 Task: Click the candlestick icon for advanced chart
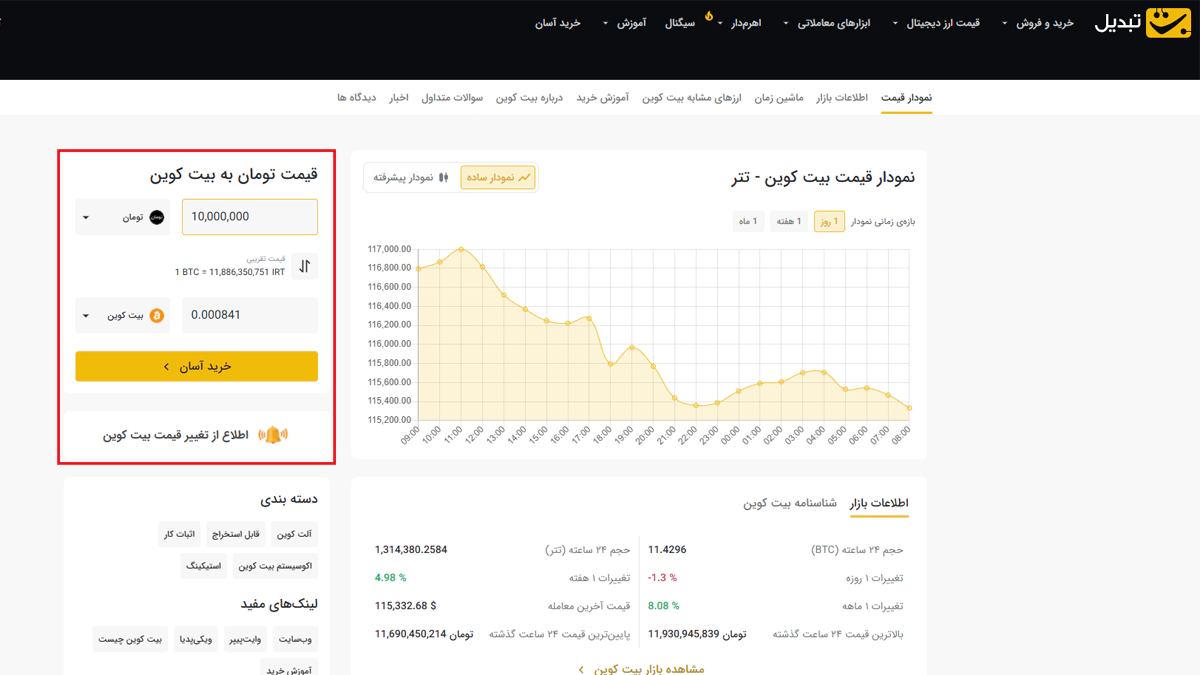444,178
